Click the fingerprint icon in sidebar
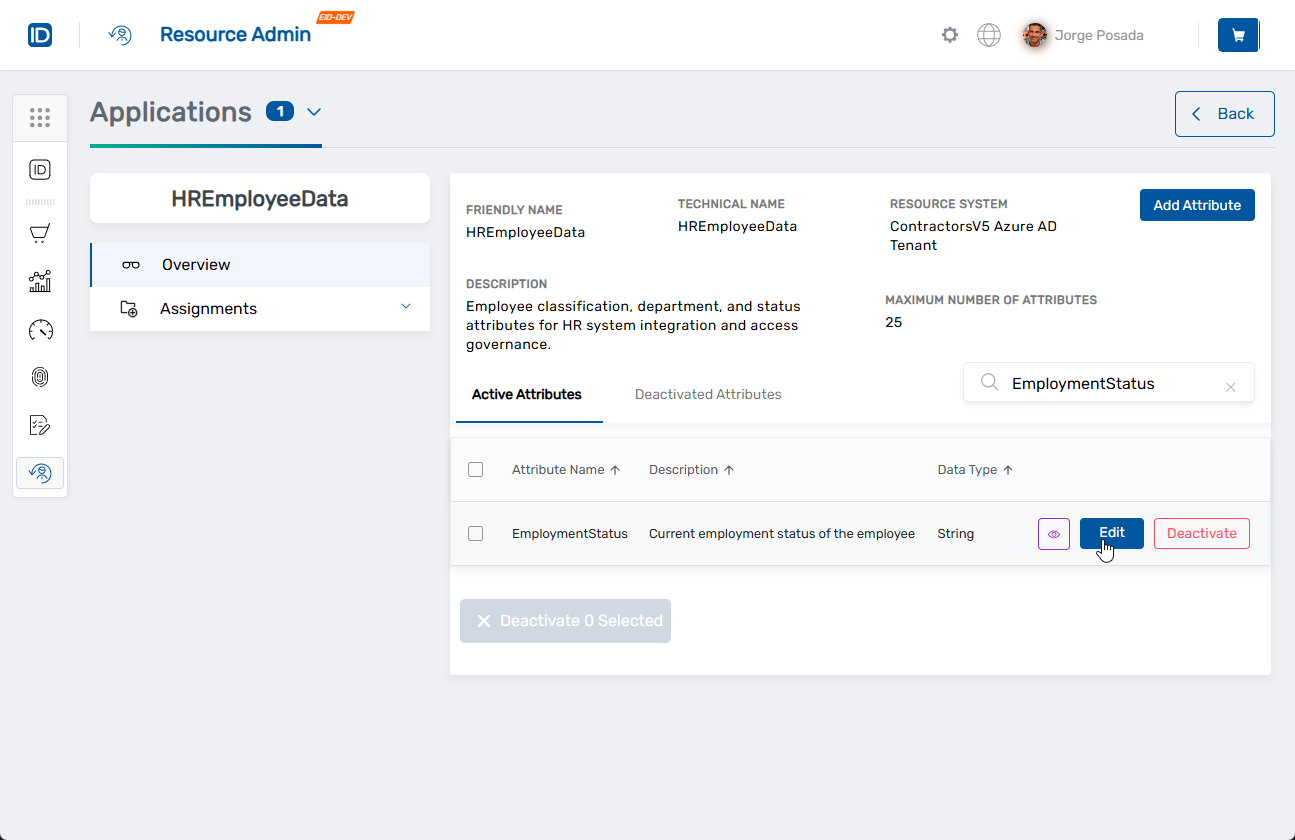Viewport: 1295px width, 840px height. tap(40, 377)
